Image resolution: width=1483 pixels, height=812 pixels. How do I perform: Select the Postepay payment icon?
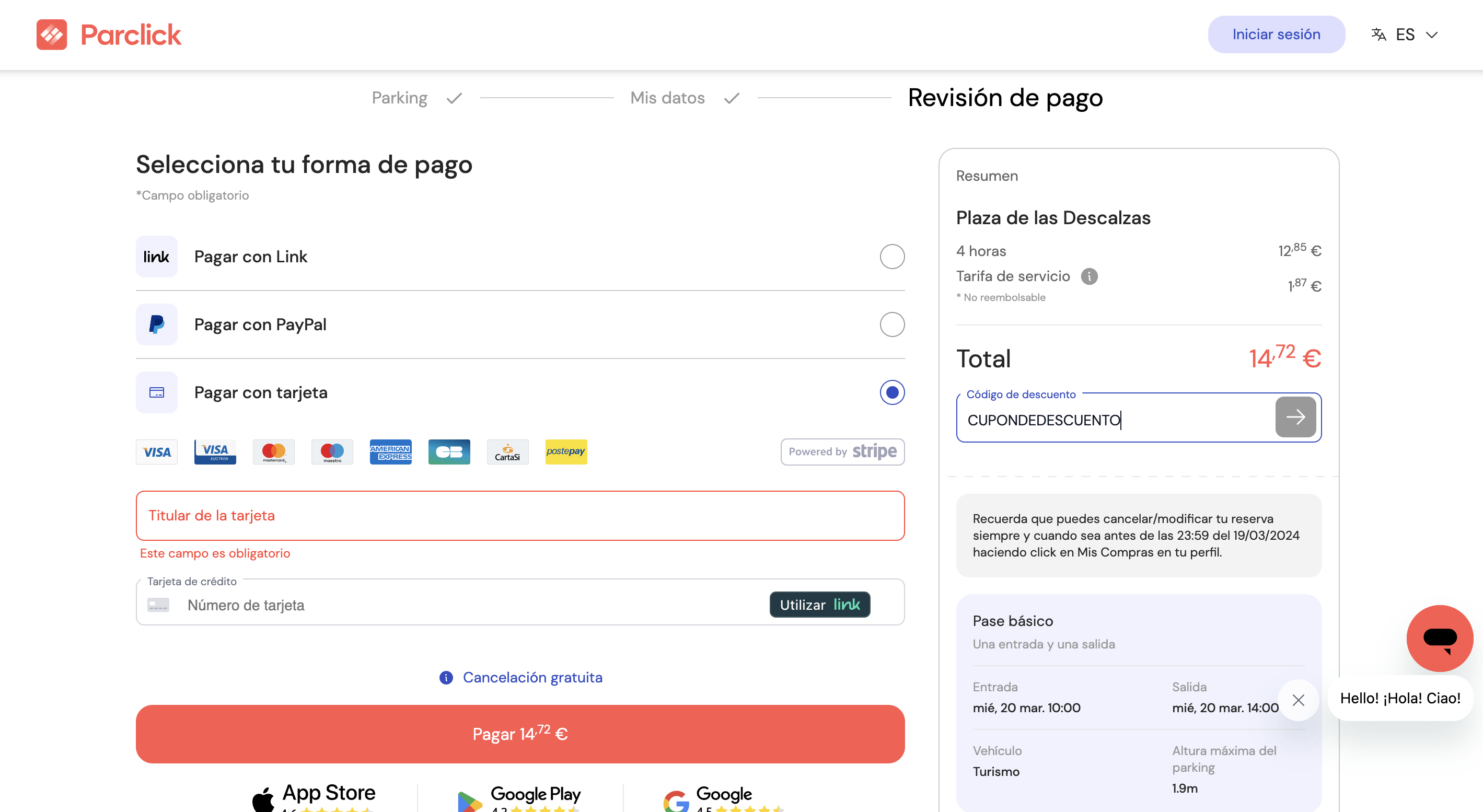point(566,452)
